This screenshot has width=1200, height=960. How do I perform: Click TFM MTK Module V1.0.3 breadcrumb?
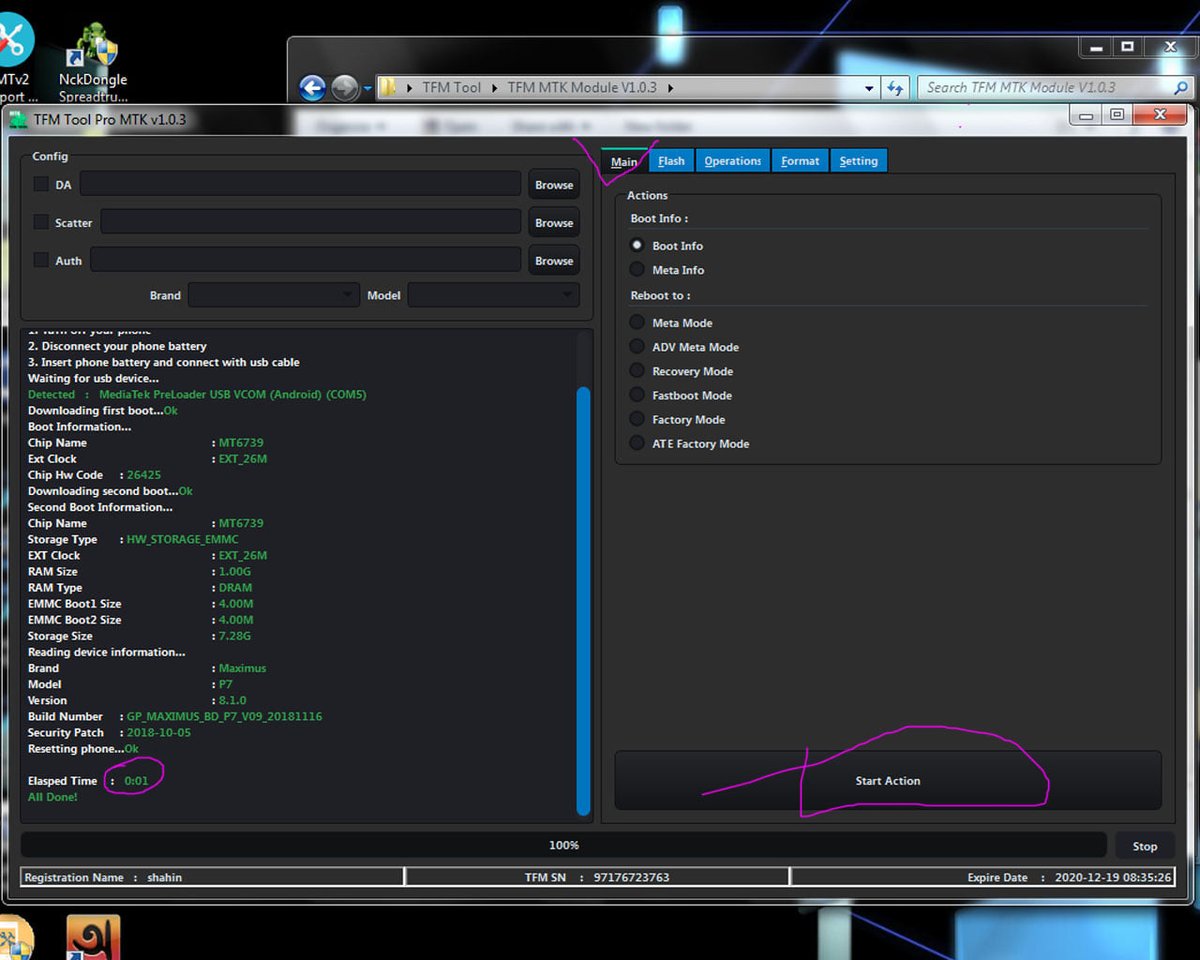pyautogui.click(x=582, y=88)
